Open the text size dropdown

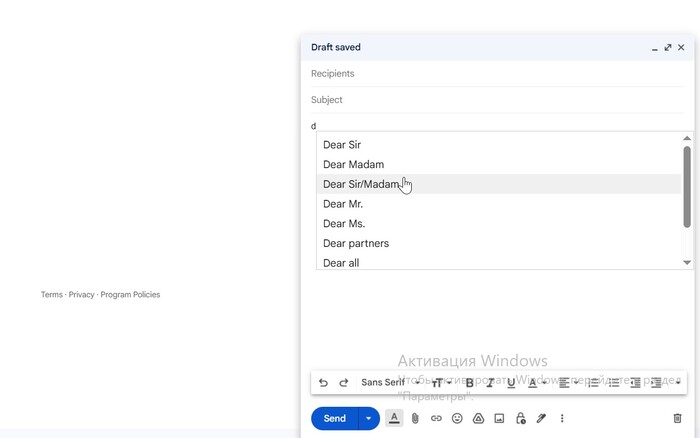coord(439,382)
